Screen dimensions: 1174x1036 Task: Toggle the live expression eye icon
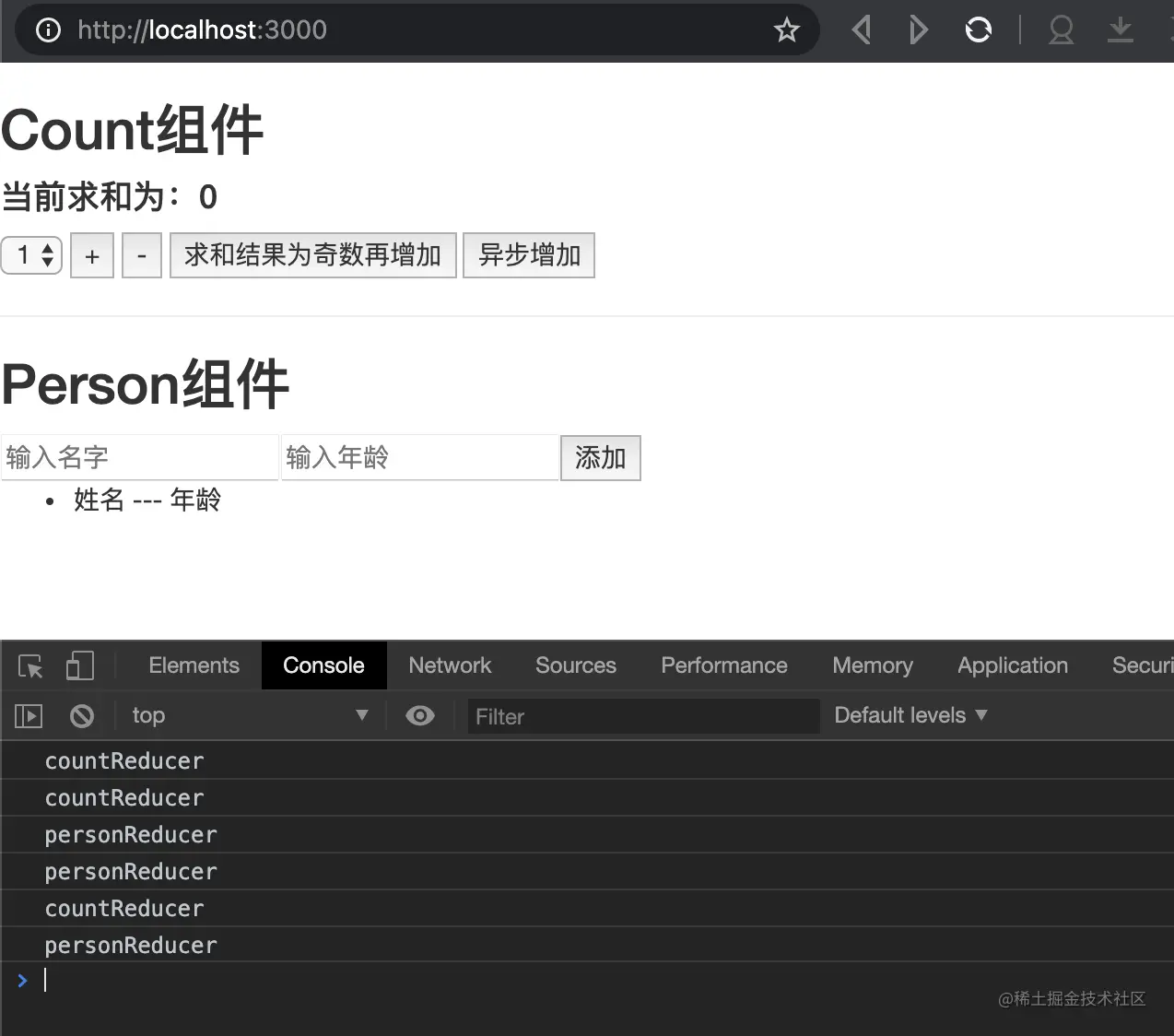click(420, 715)
